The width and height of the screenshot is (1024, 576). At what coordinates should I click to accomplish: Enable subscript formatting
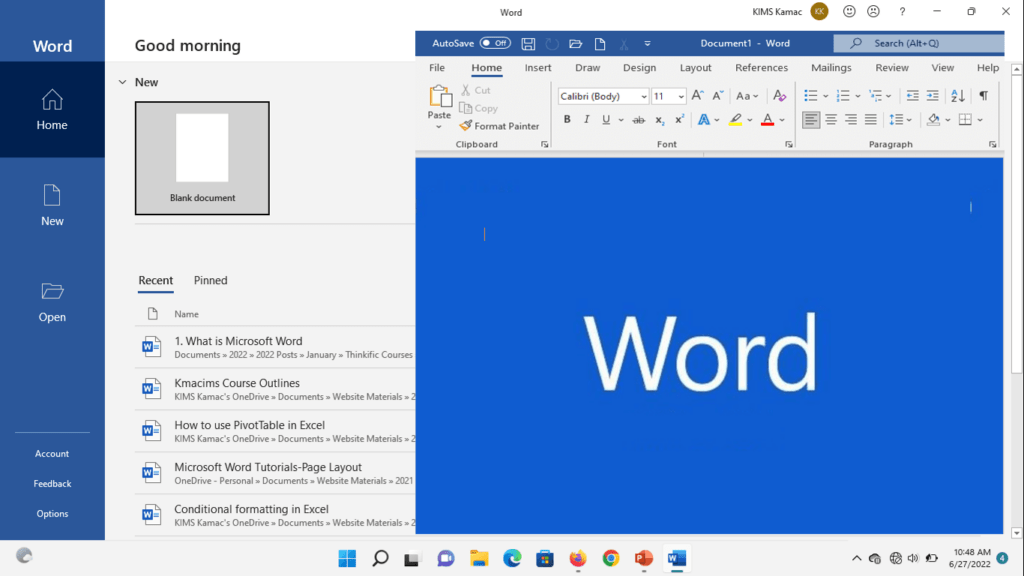coord(660,119)
